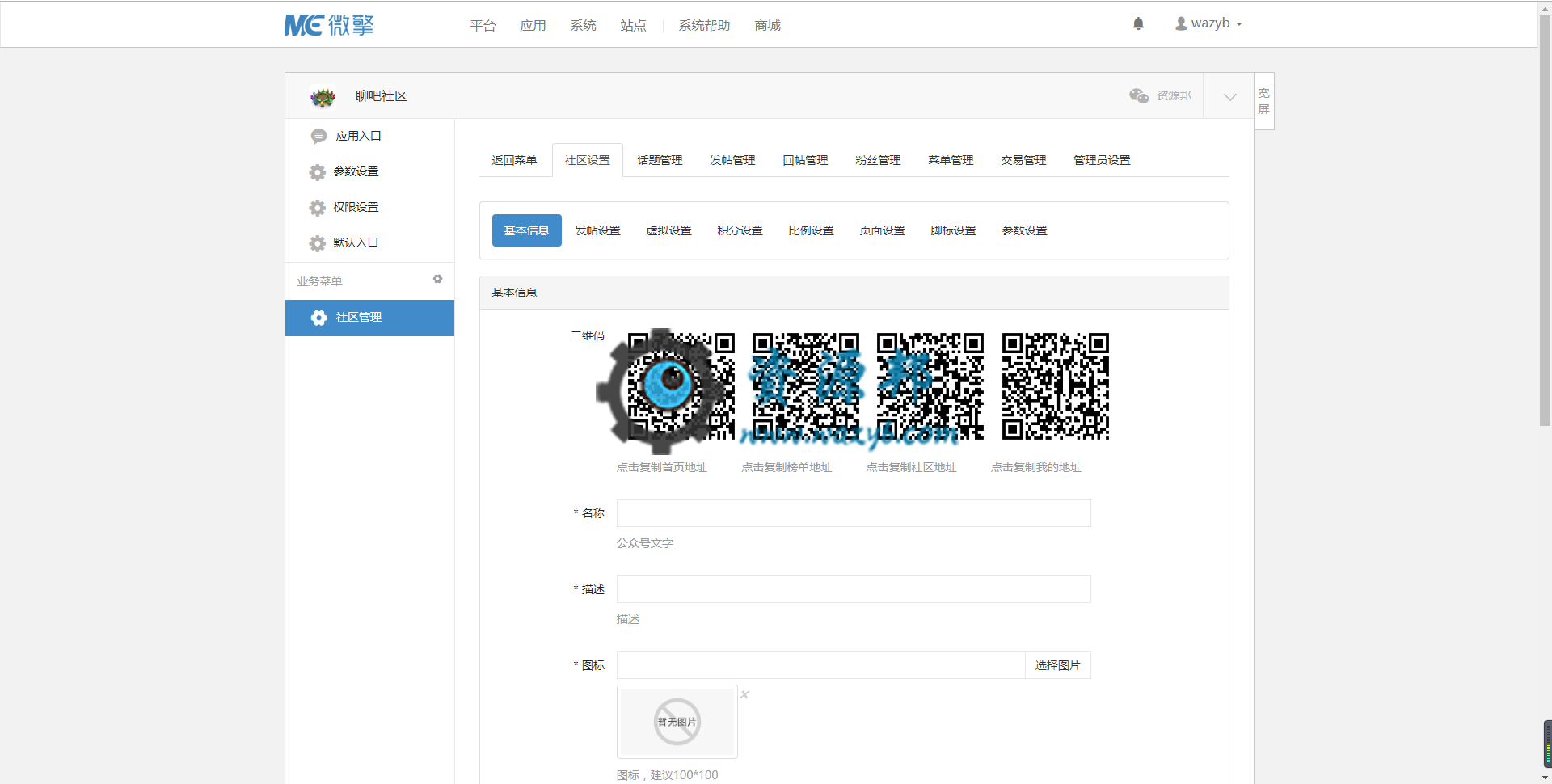Image resolution: width=1552 pixels, height=784 pixels.
Task: Click the gear icon for 默认入口
Action: pyautogui.click(x=317, y=243)
